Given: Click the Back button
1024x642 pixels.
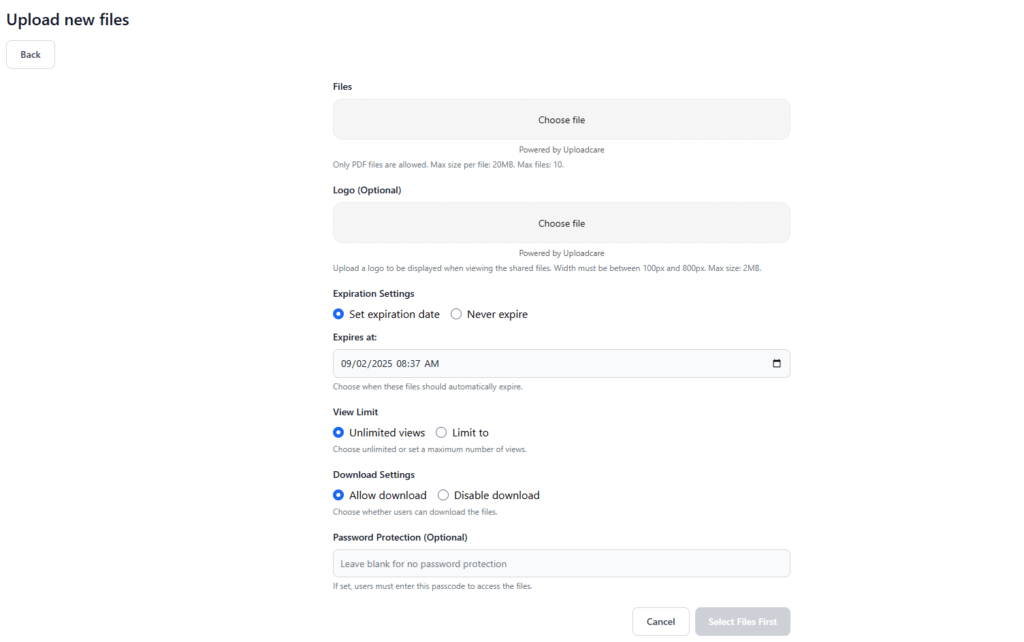Looking at the screenshot, I should click(x=29, y=54).
